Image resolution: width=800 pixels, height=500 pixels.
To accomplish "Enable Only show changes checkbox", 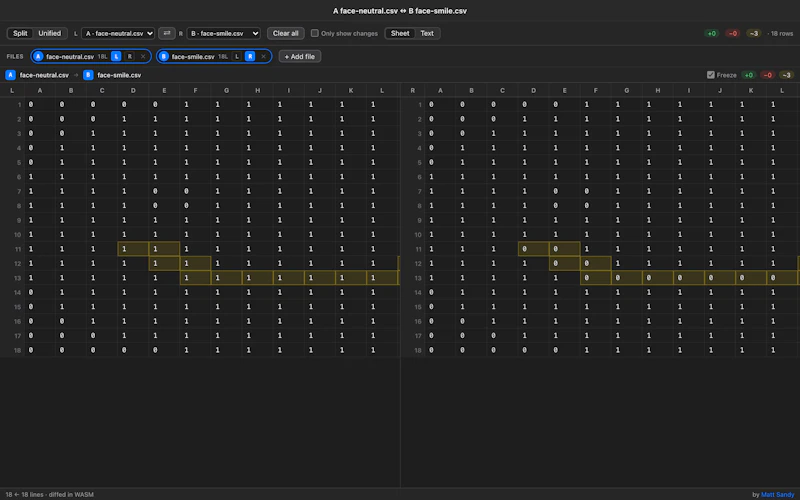I will pos(315,33).
